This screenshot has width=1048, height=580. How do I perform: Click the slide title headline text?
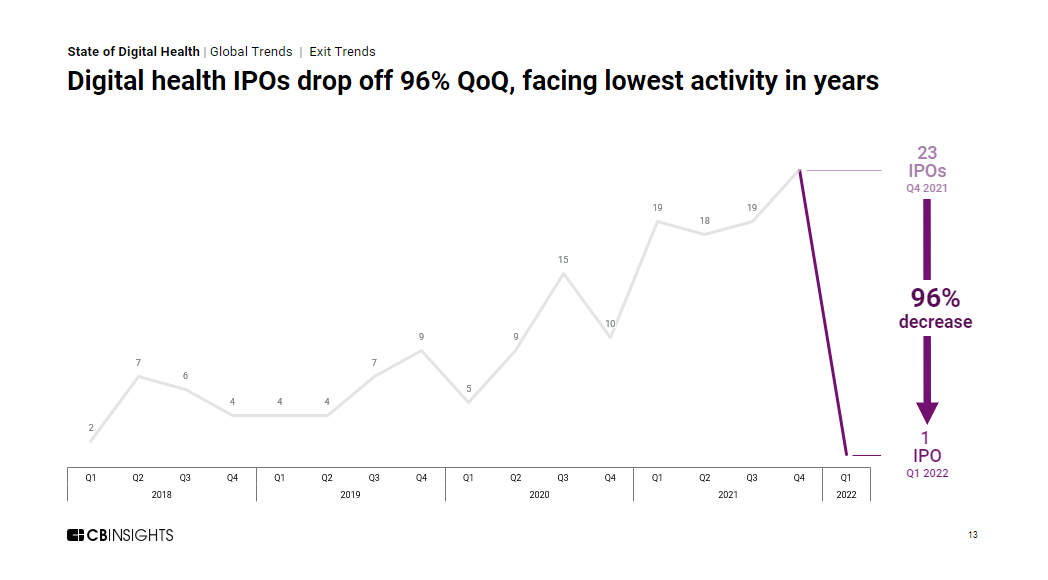click(x=473, y=82)
